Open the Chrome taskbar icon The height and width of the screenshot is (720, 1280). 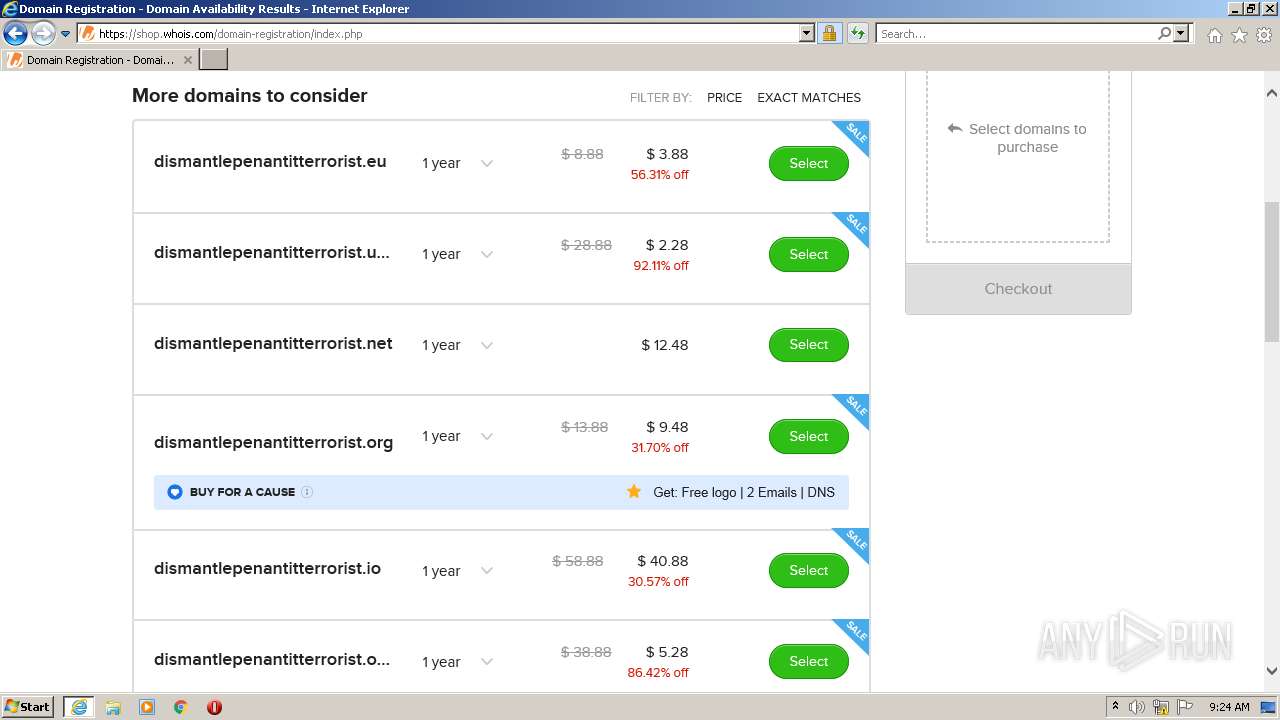(181, 707)
